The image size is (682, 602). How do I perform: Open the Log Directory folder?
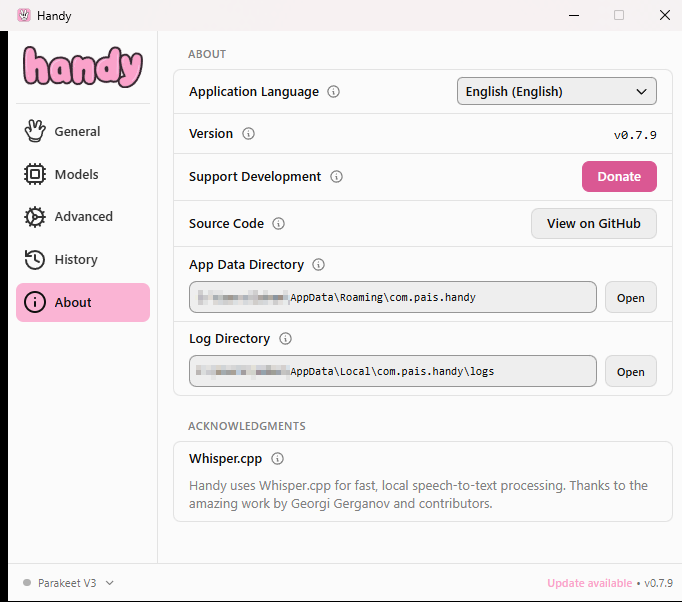pos(630,372)
